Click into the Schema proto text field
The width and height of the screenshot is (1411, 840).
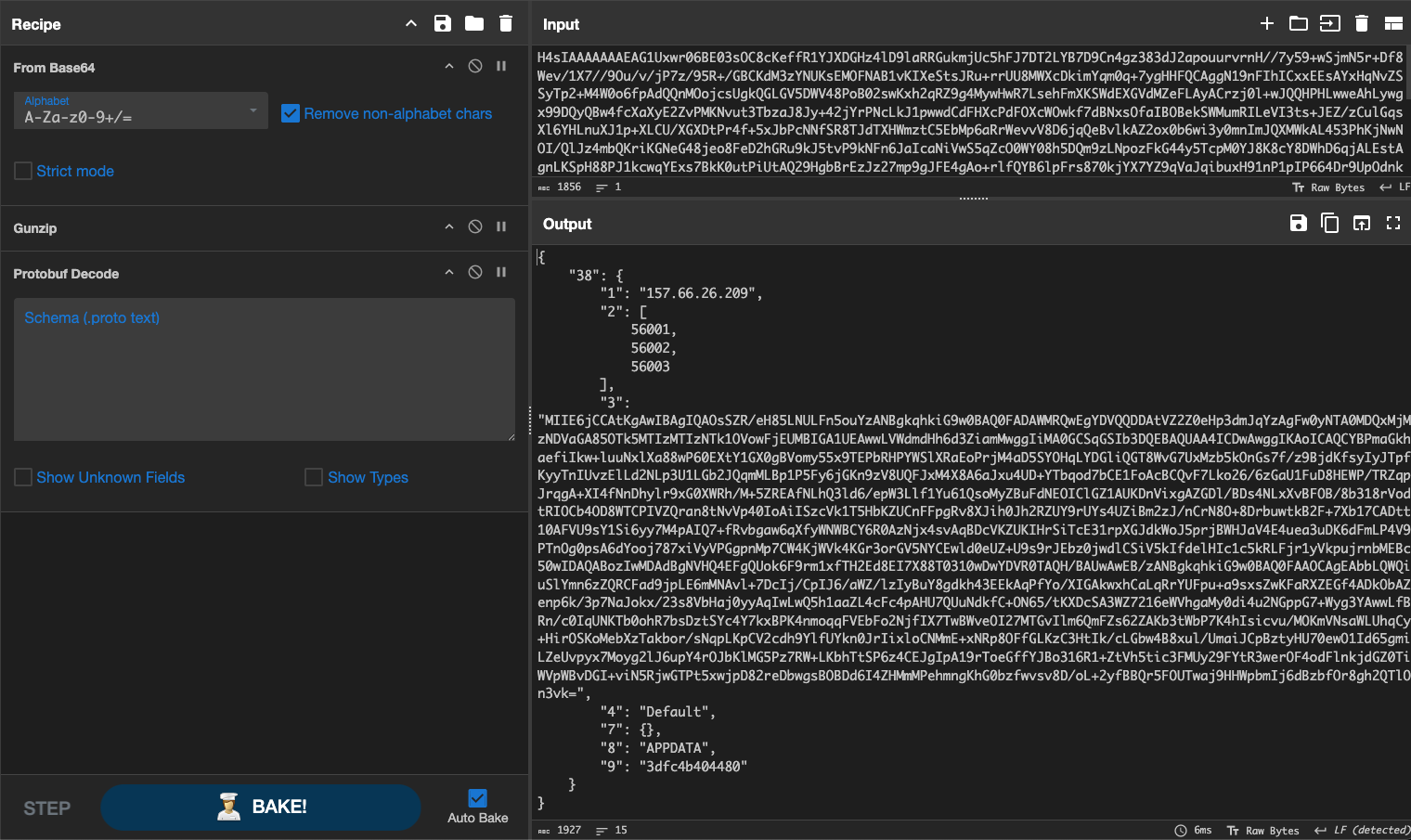point(264,371)
